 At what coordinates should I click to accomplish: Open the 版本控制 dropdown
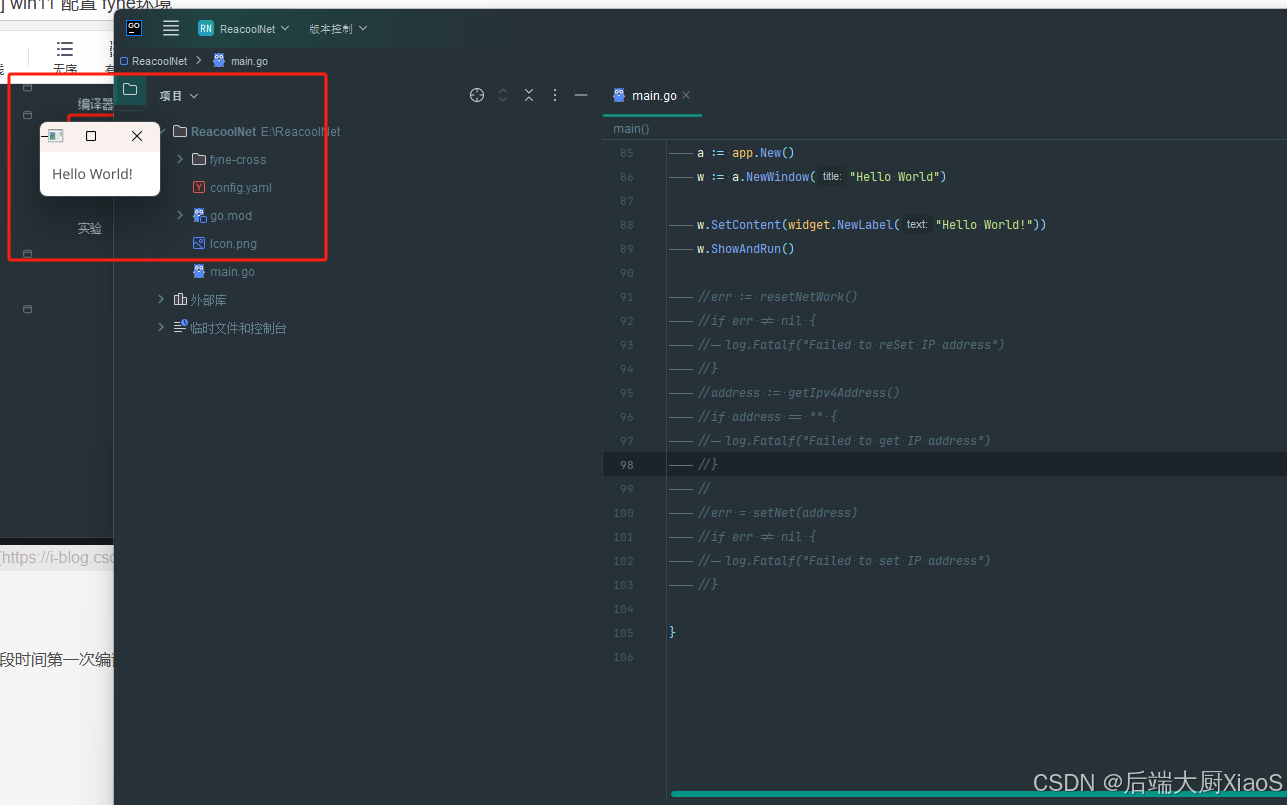click(x=338, y=29)
